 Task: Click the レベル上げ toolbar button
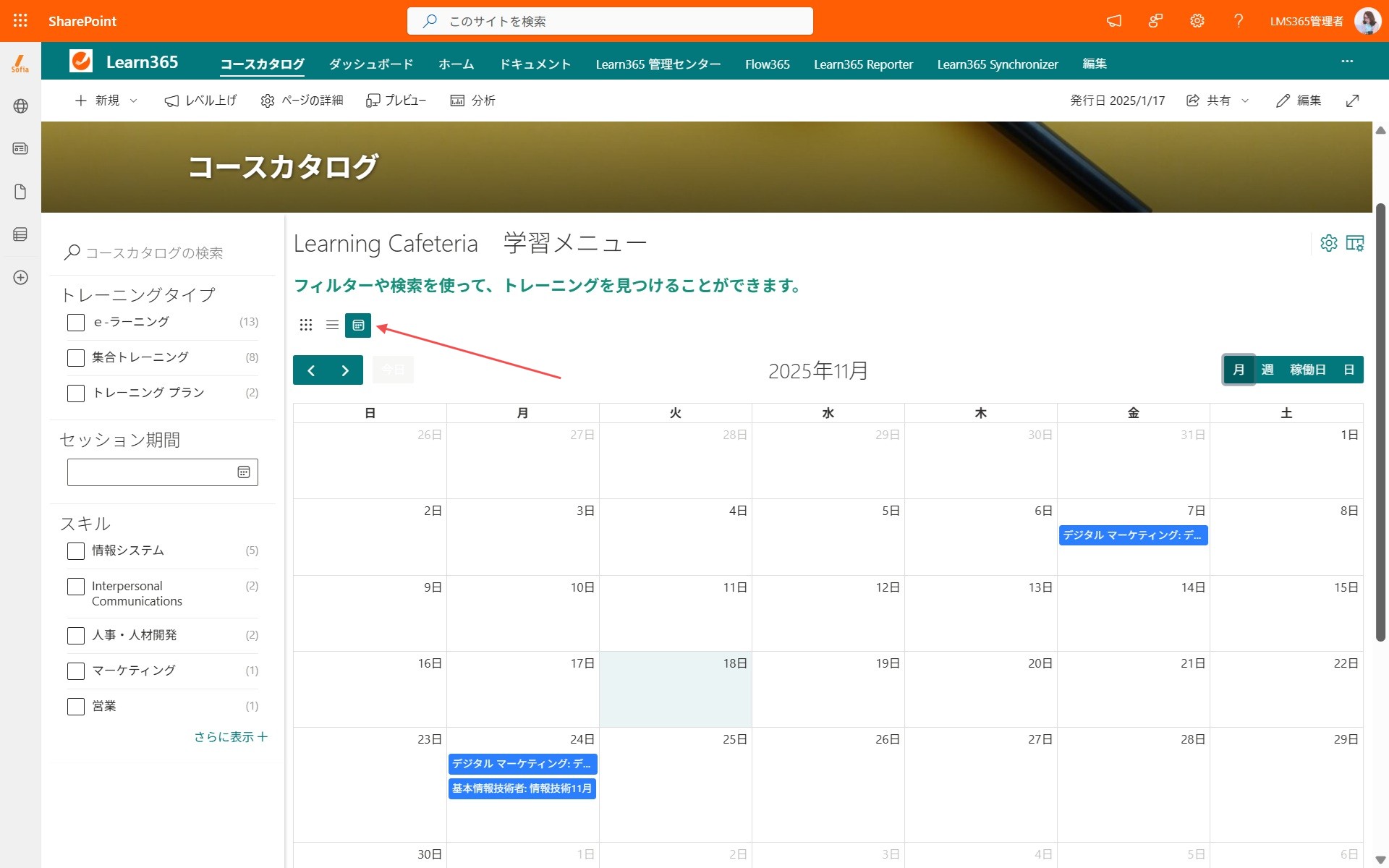point(200,101)
